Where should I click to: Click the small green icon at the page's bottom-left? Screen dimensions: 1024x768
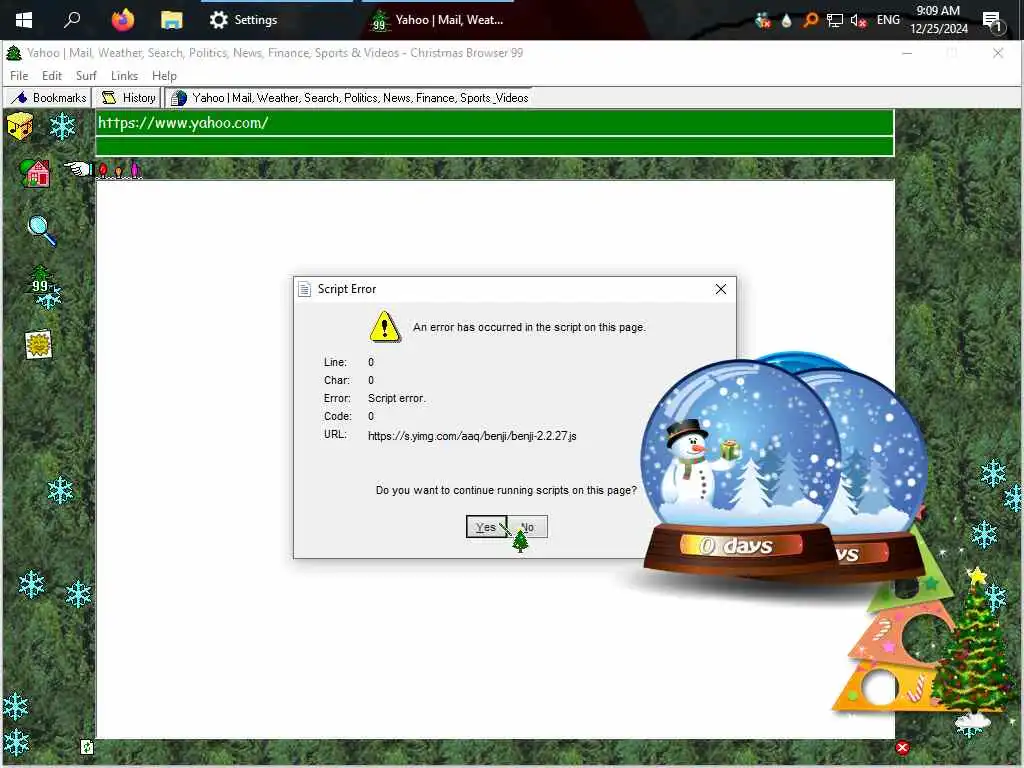point(86,746)
